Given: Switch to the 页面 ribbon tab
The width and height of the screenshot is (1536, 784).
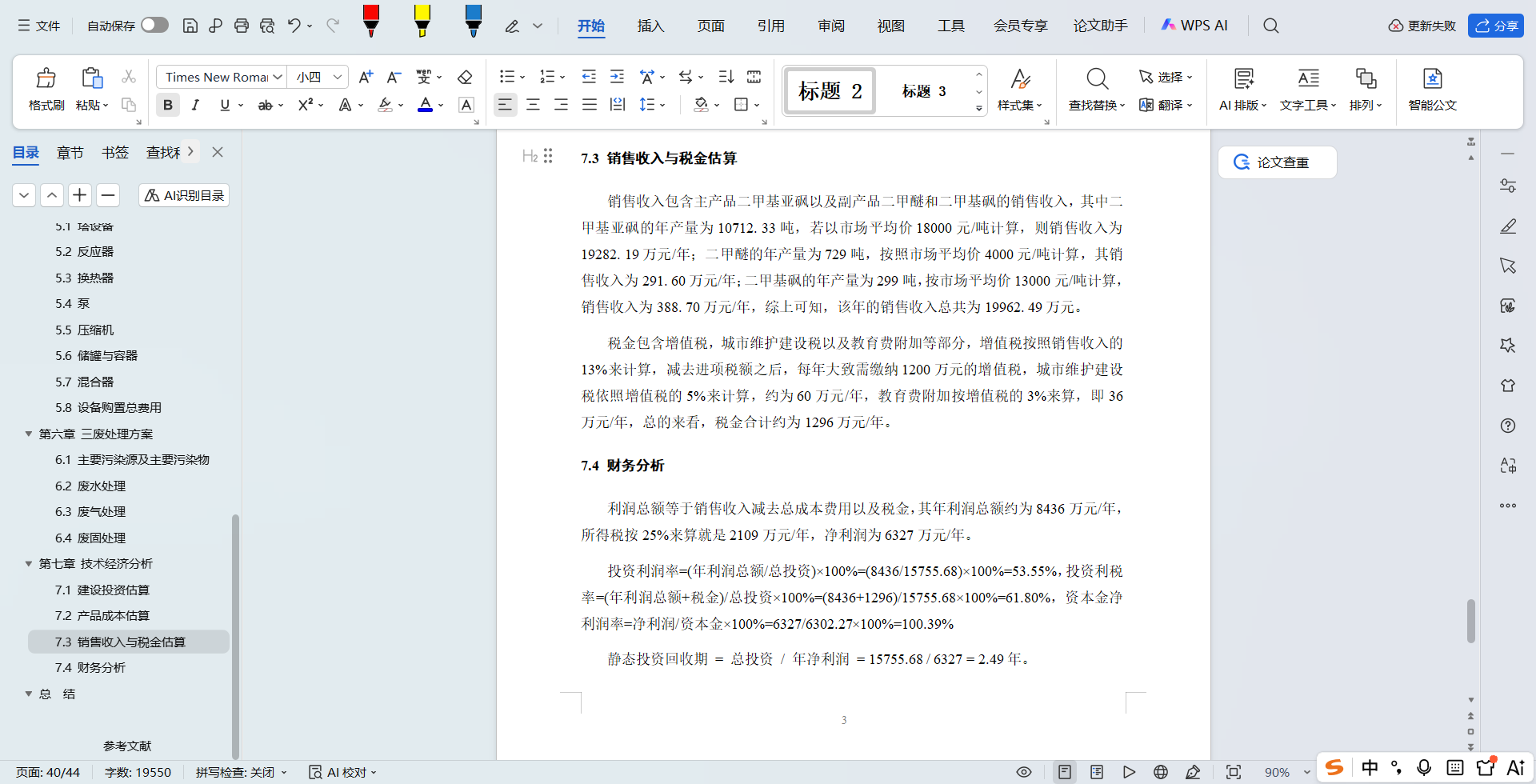Looking at the screenshot, I should (710, 26).
